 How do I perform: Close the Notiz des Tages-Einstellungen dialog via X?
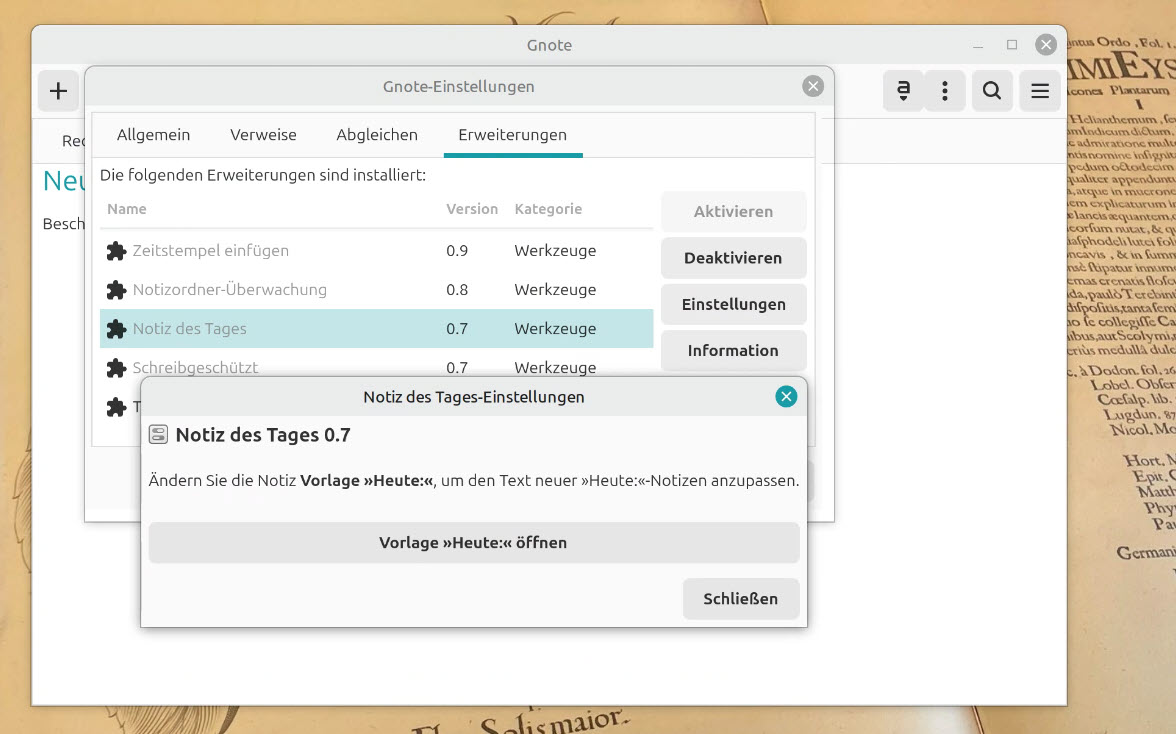785,397
